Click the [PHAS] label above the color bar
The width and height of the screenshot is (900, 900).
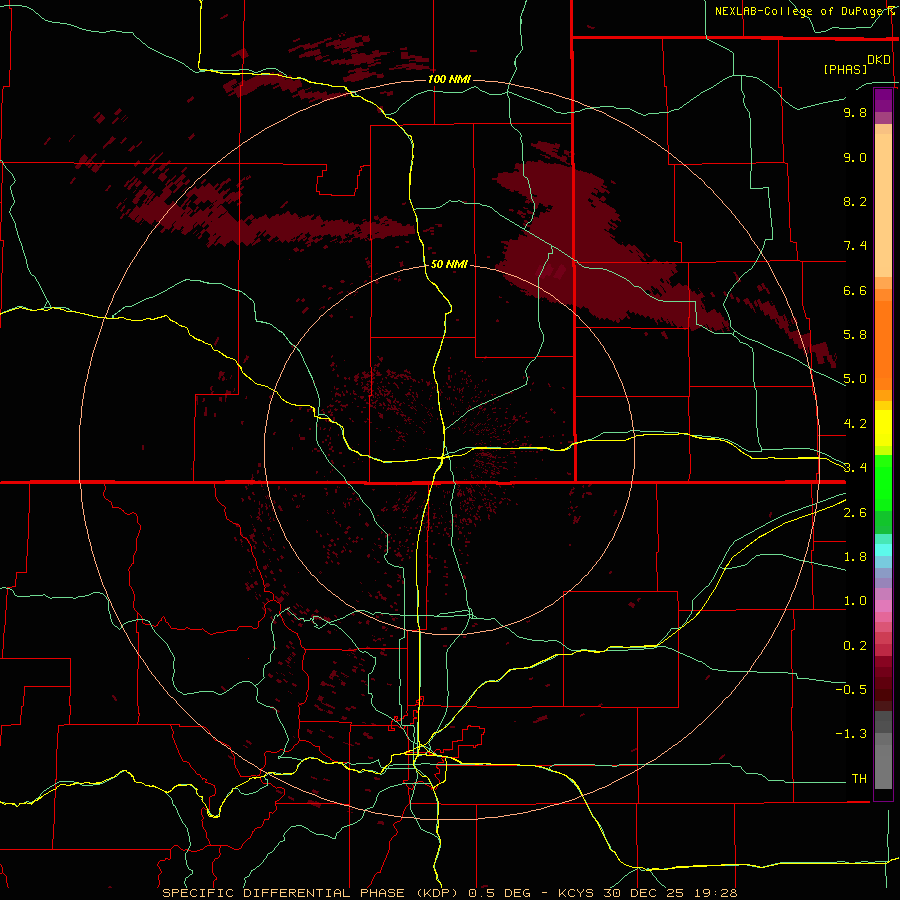coord(845,69)
